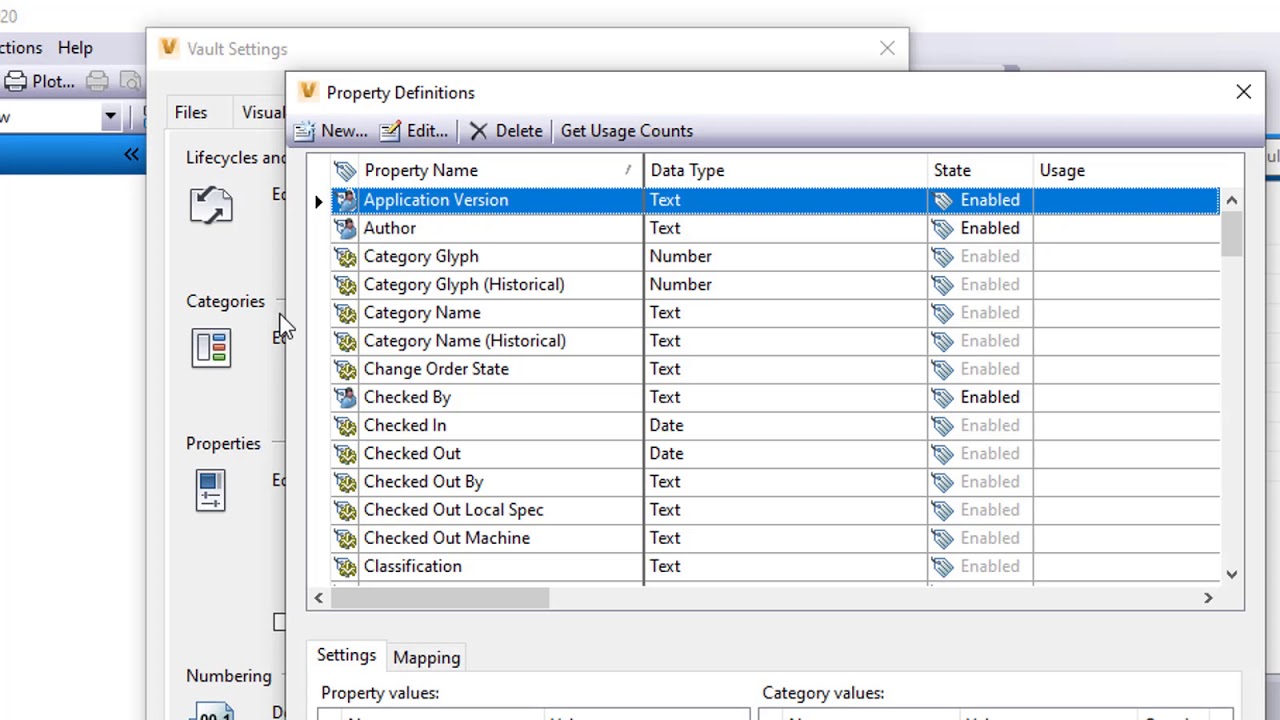Image resolution: width=1280 pixels, height=720 pixels.
Task: Click the Delete property toolbar button
Action: [x=506, y=131]
